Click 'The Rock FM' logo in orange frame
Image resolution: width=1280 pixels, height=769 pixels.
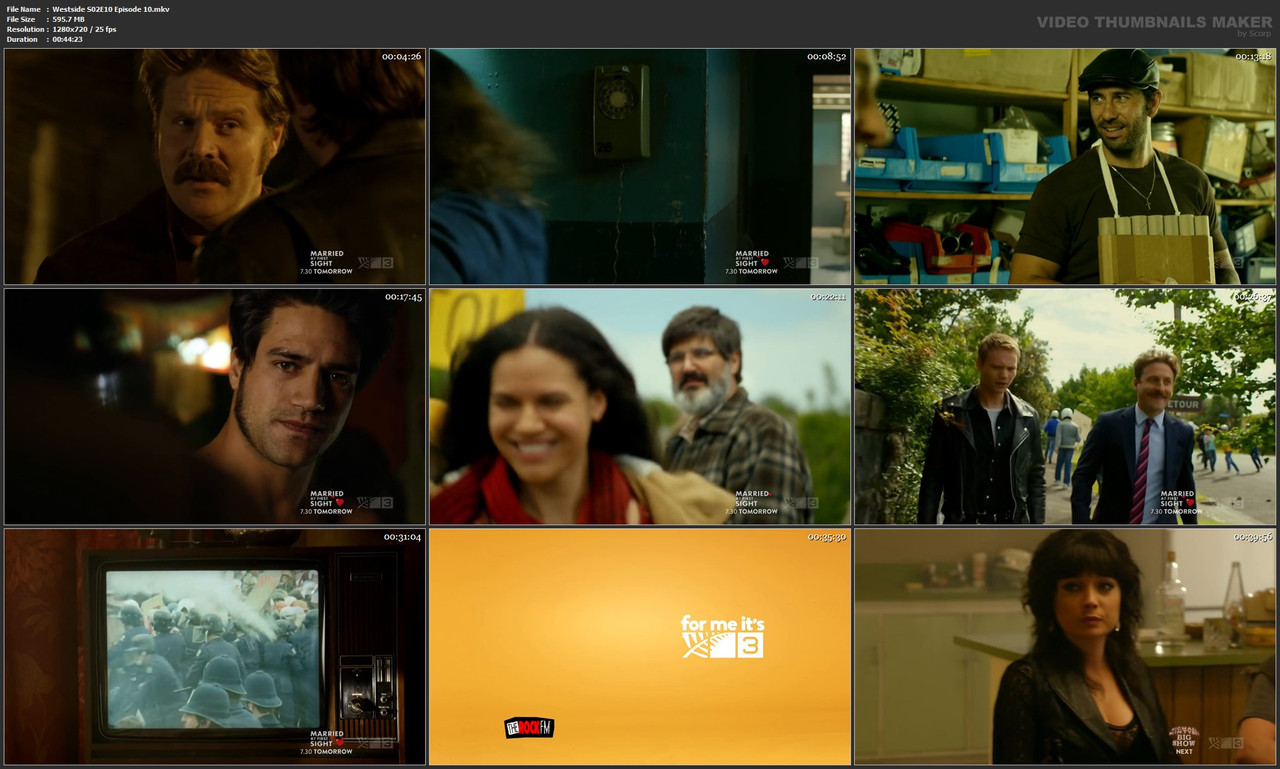[529, 728]
